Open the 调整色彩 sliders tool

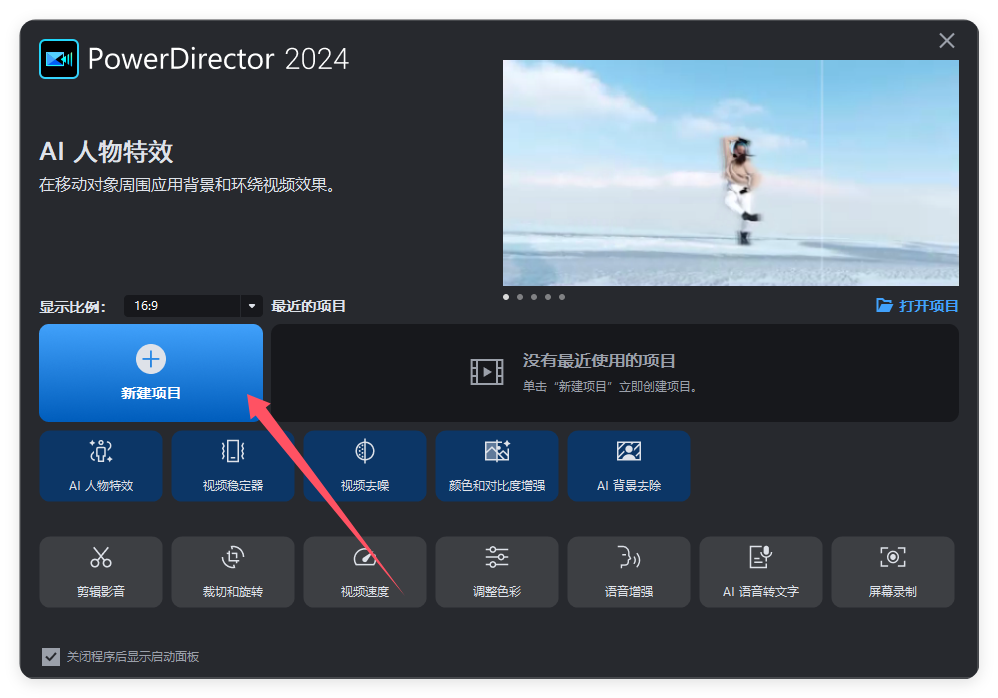(x=497, y=571)
